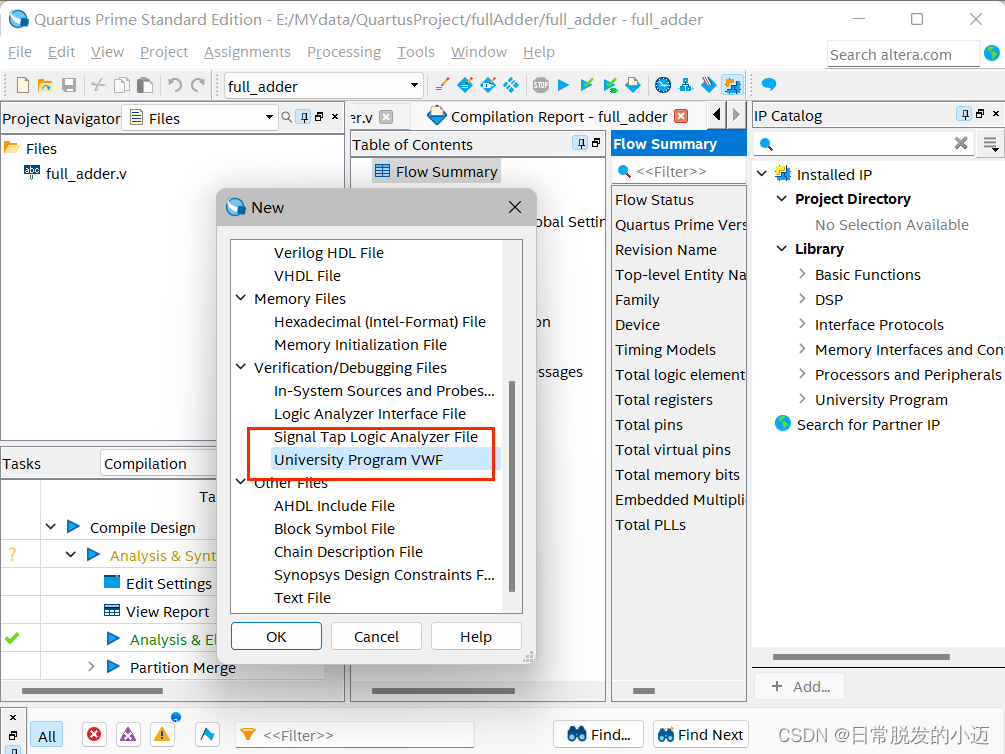Click the Copy toolbar icon
Viewport: 1005px width, 754px height.
pos(122,85)
